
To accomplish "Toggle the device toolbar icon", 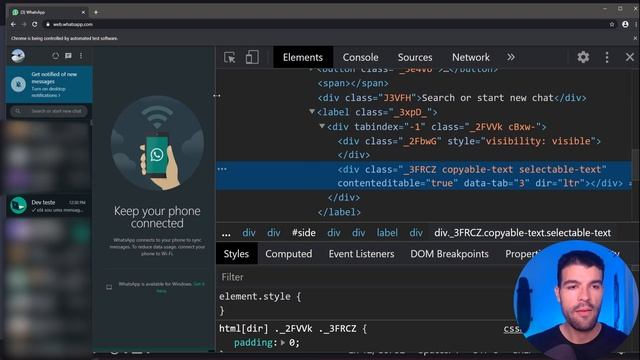I will coord(252,57).
